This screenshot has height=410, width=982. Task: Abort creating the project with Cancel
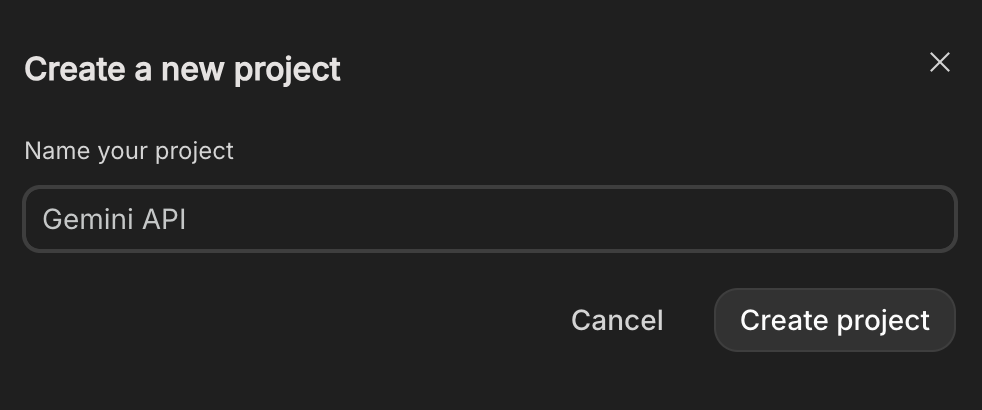pyautogui.click(x=617, y=320)
